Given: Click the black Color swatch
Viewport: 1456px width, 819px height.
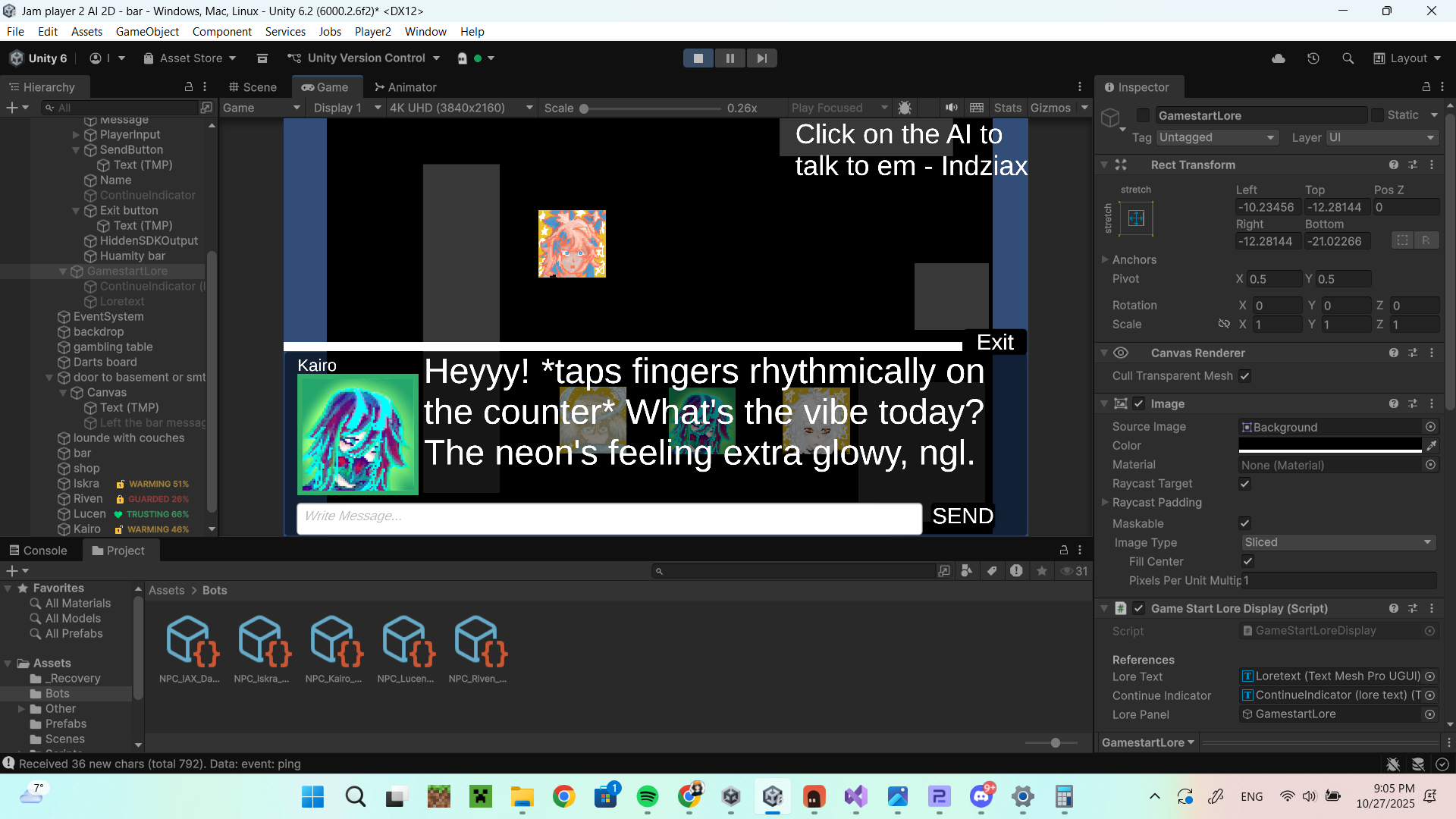Looking at the screenshot, I should point(1329,445).
